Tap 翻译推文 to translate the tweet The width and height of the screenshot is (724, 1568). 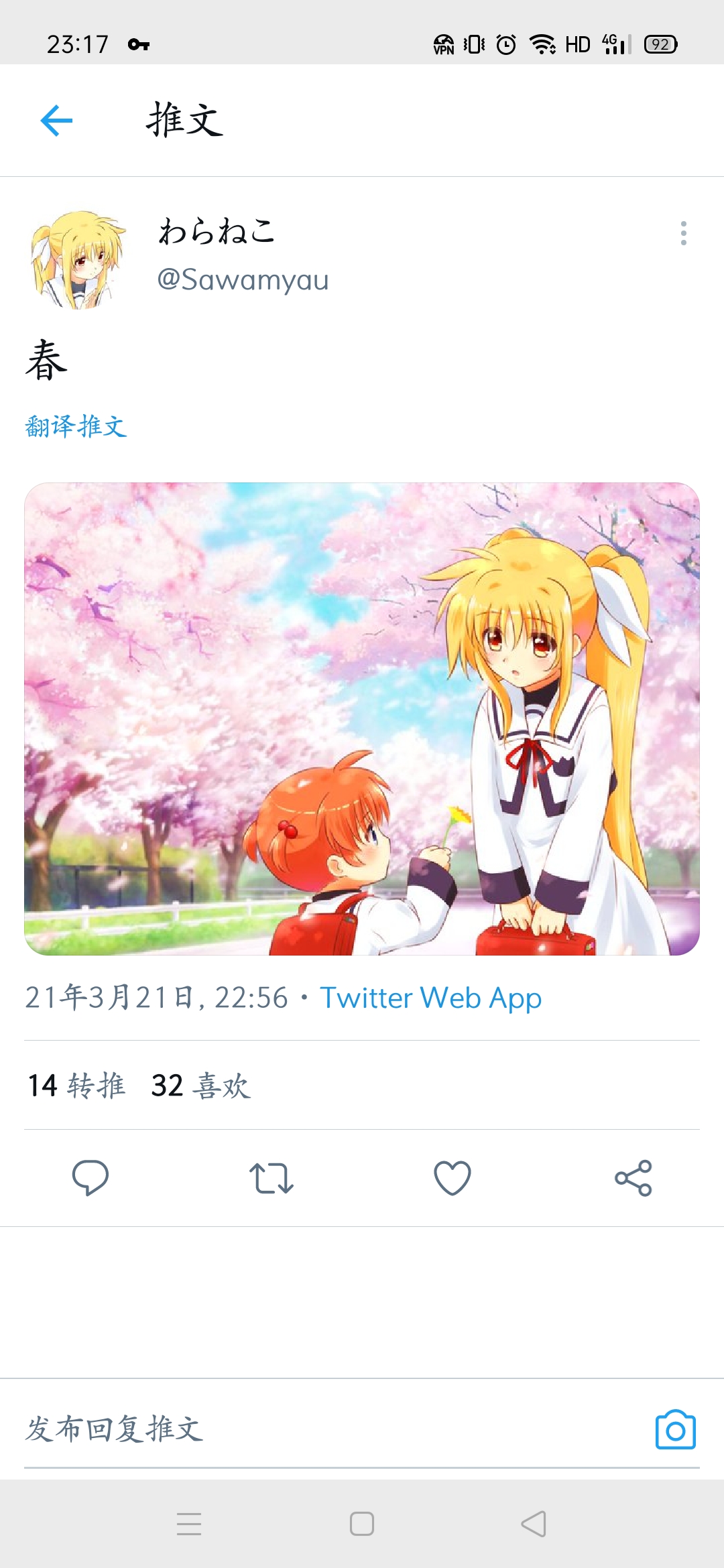click(x=76, y=426)
